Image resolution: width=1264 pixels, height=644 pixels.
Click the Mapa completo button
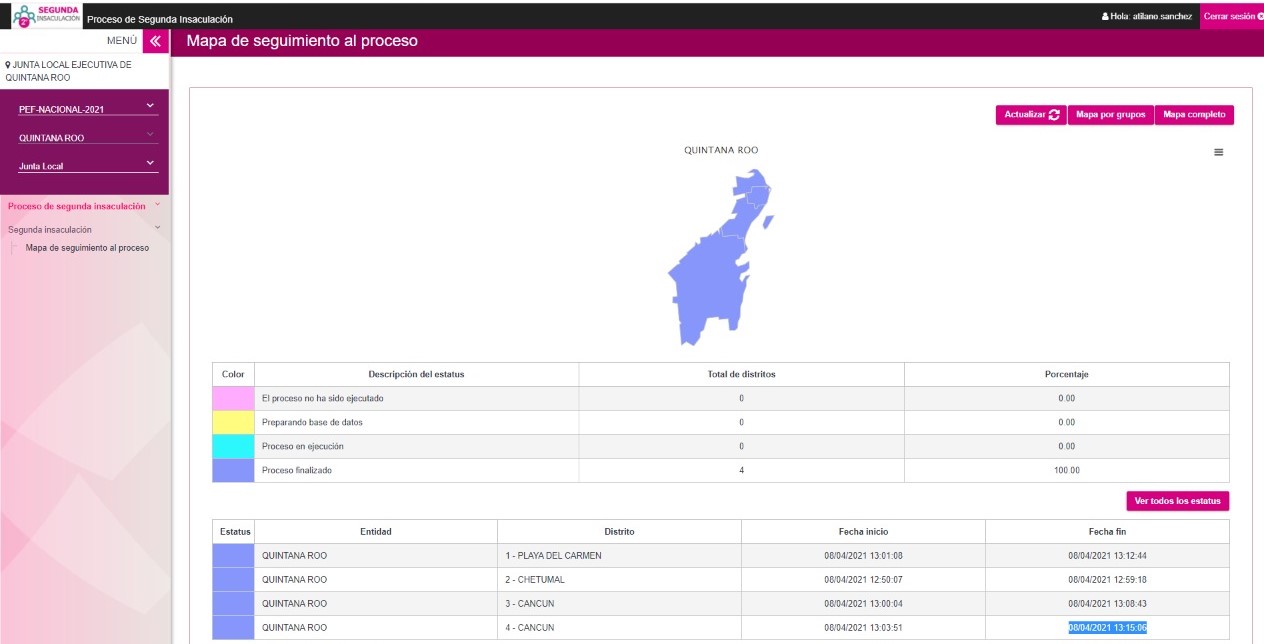[1194, 115]
